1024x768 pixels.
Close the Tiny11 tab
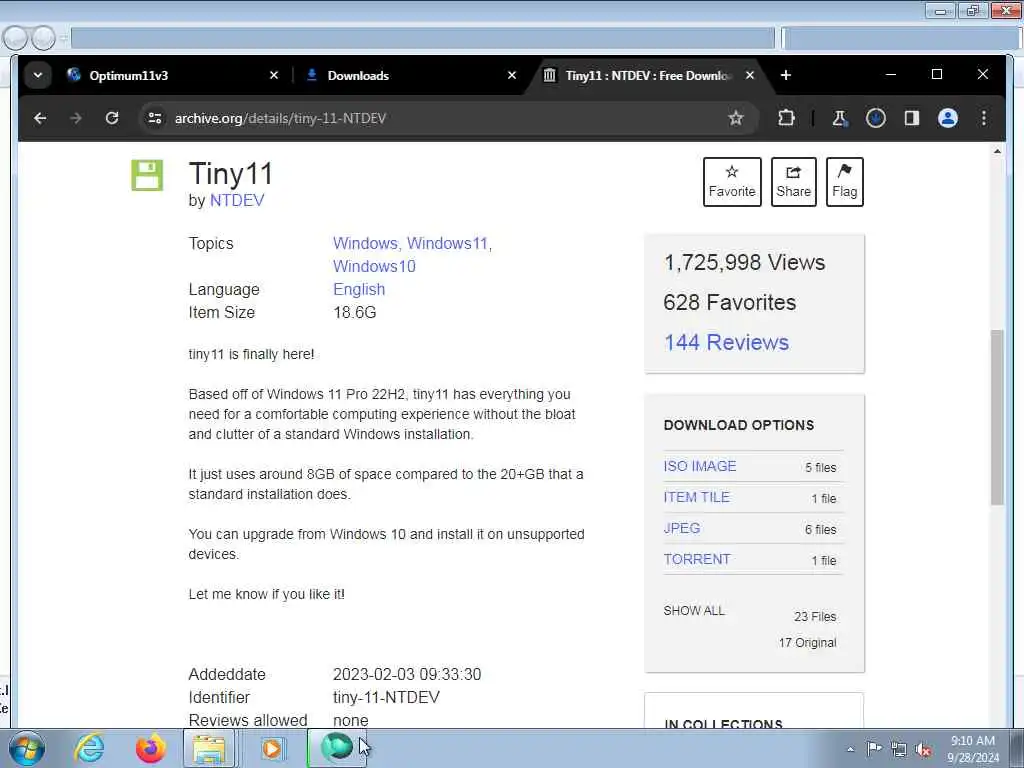(750, 76)
